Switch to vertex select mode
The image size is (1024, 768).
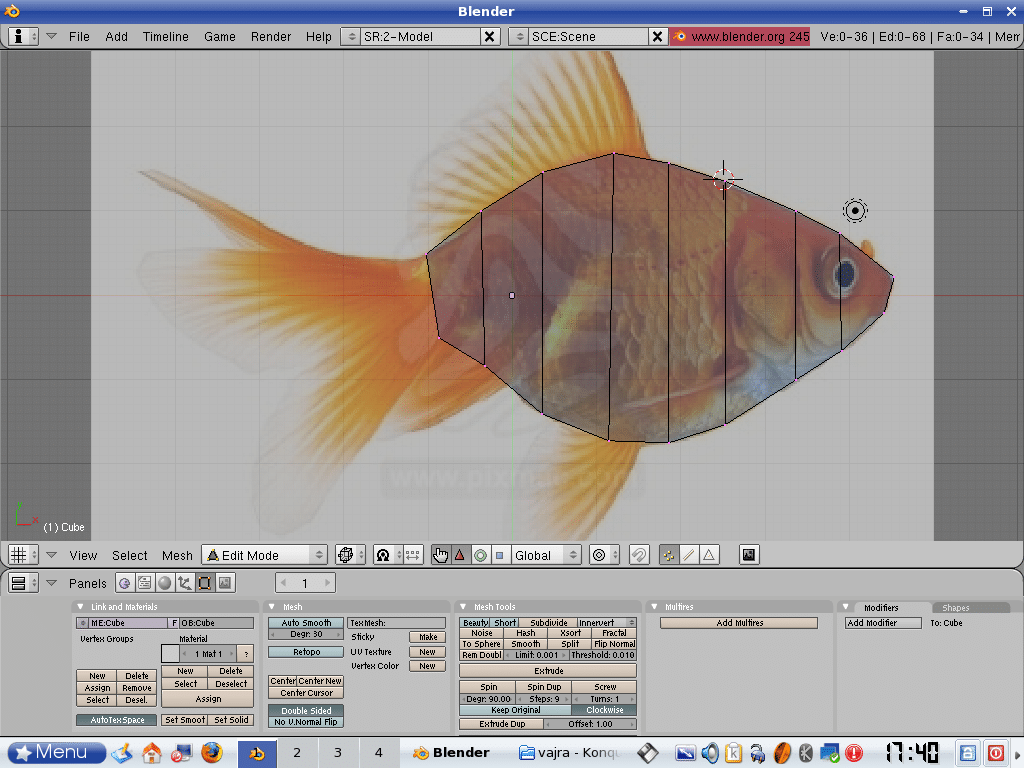[668, 555]
